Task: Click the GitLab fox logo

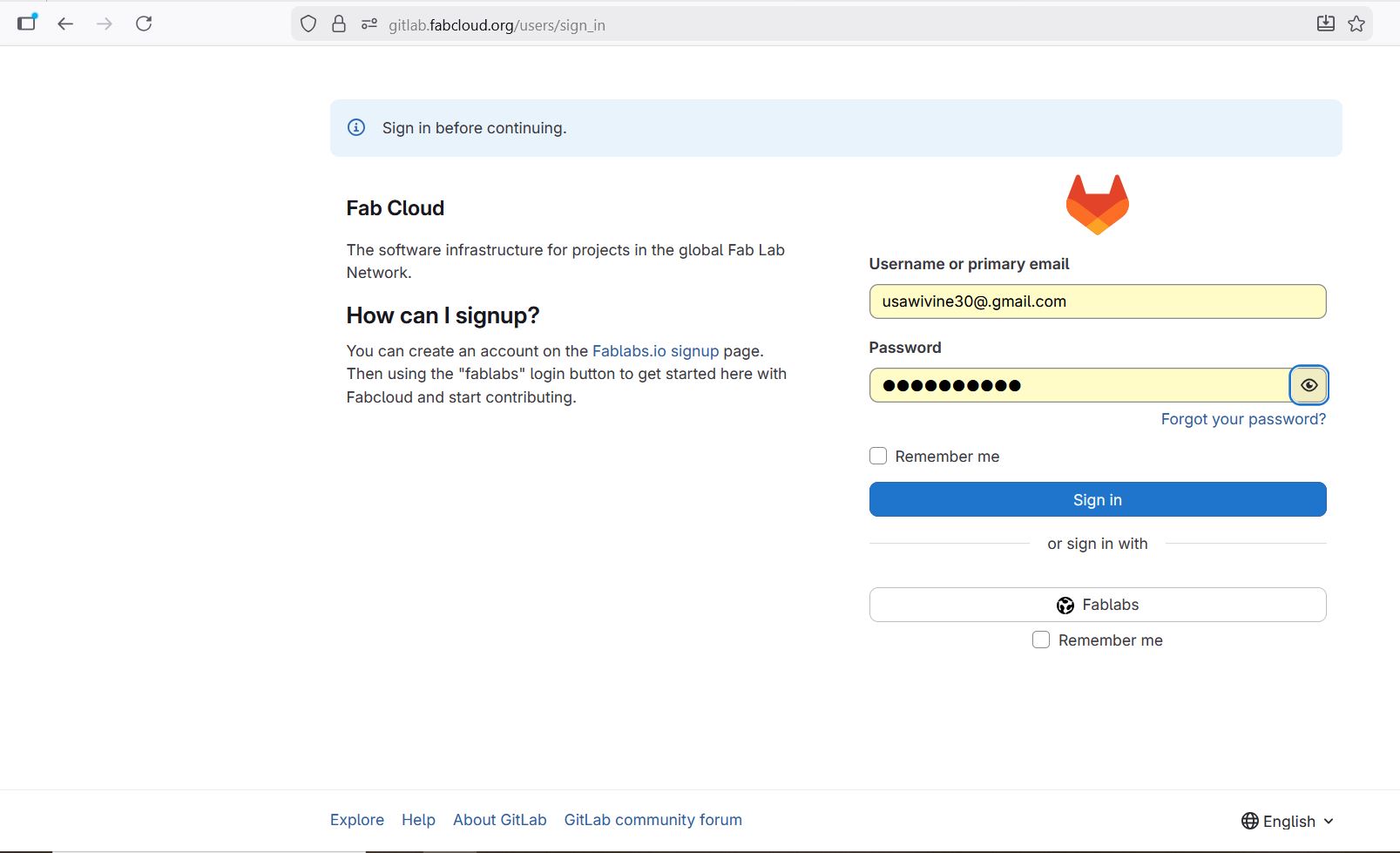Action: tap(1097, 205)
